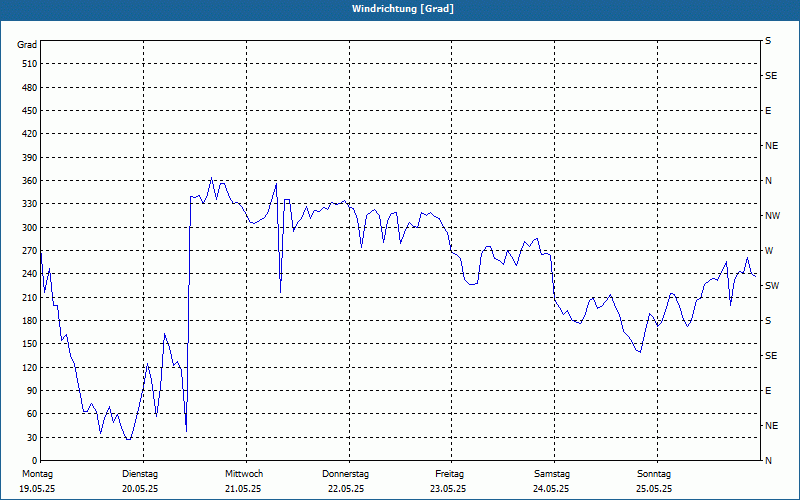Select the 30 y-axis value
Viewport: 800px width, 500px height.
[x=32, y=438]
